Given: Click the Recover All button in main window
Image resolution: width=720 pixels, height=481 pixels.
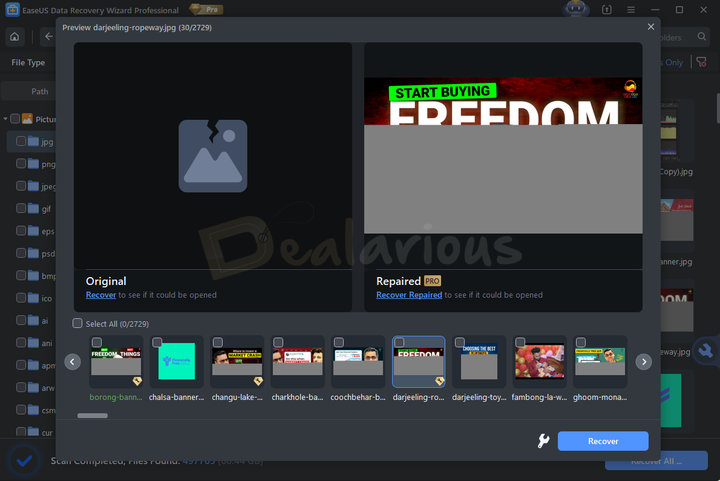Looking at the screenshot, I should [656, 461].
